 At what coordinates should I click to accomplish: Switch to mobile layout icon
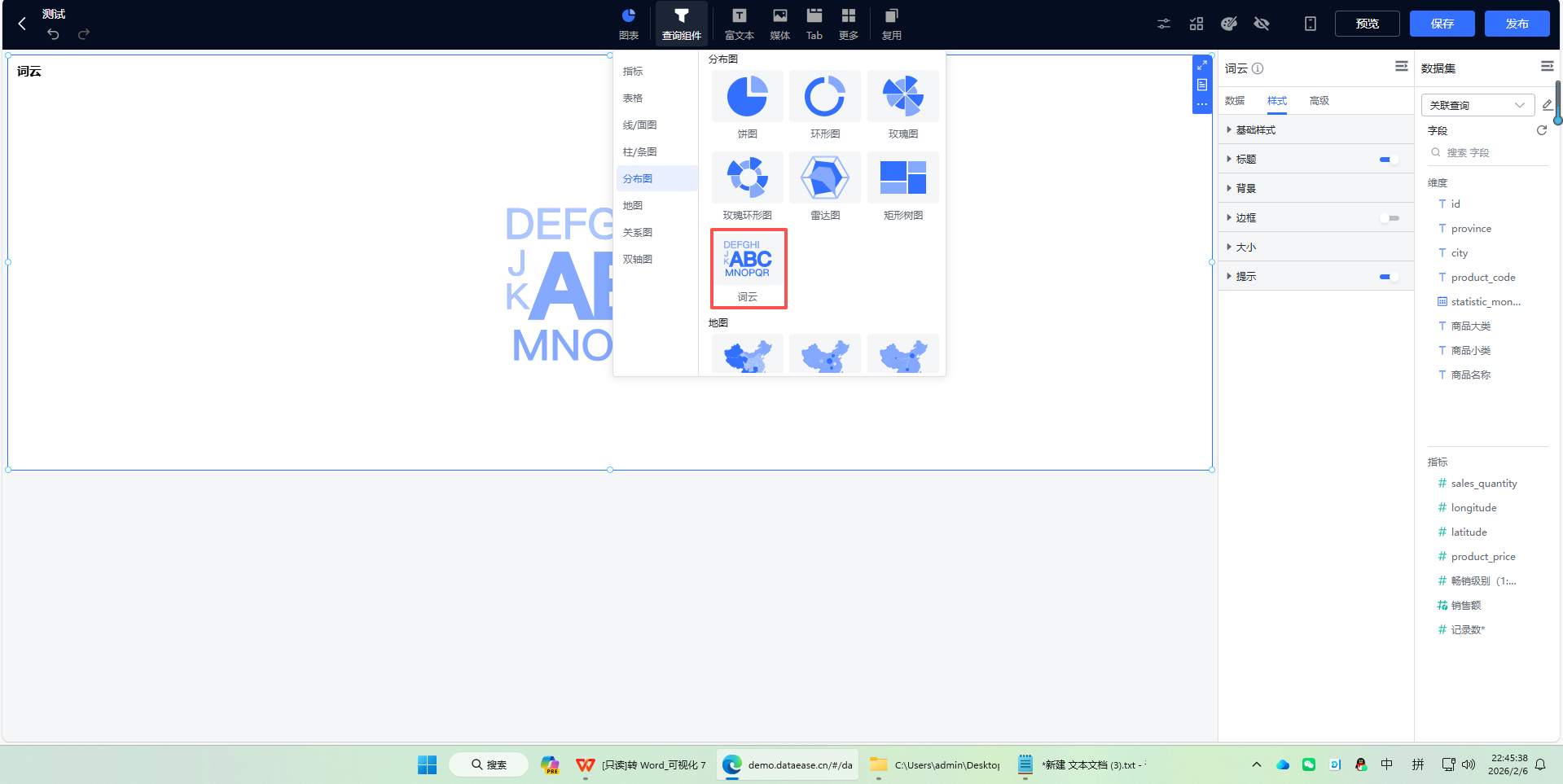(1311, 24)
